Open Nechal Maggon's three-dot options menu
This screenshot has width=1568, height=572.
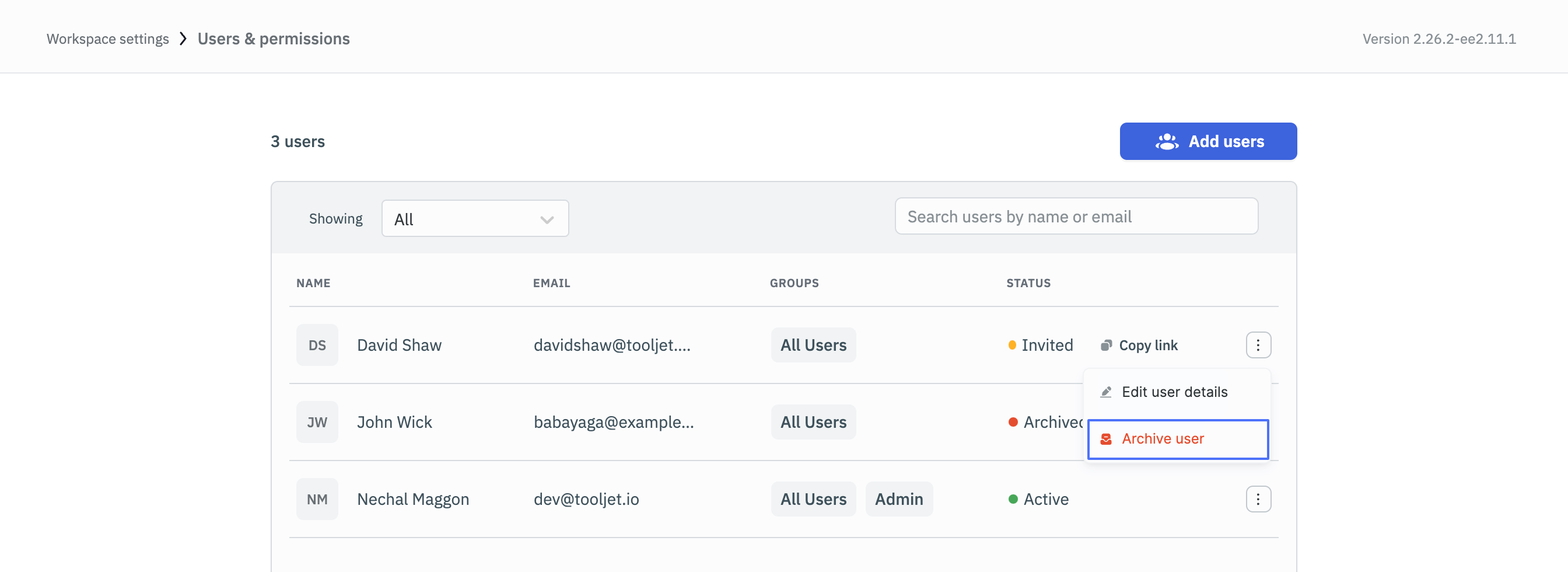click(x=1258, y=499)
